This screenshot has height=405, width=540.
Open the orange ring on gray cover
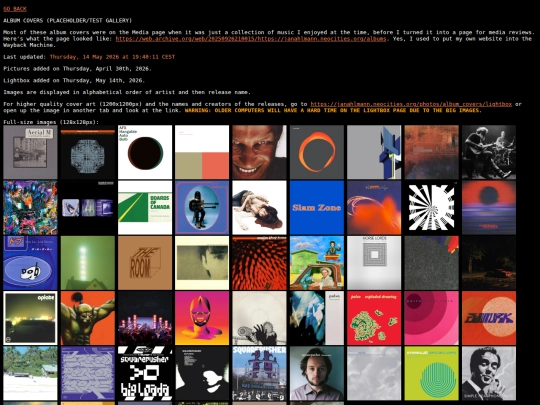tap(317, 152)
